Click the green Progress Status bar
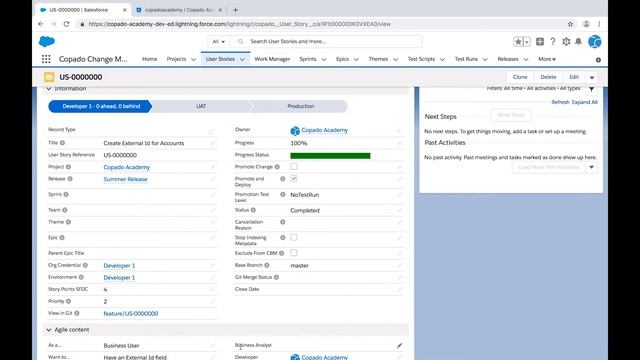Viewport: 640px width, 360px height. (330, 156)
